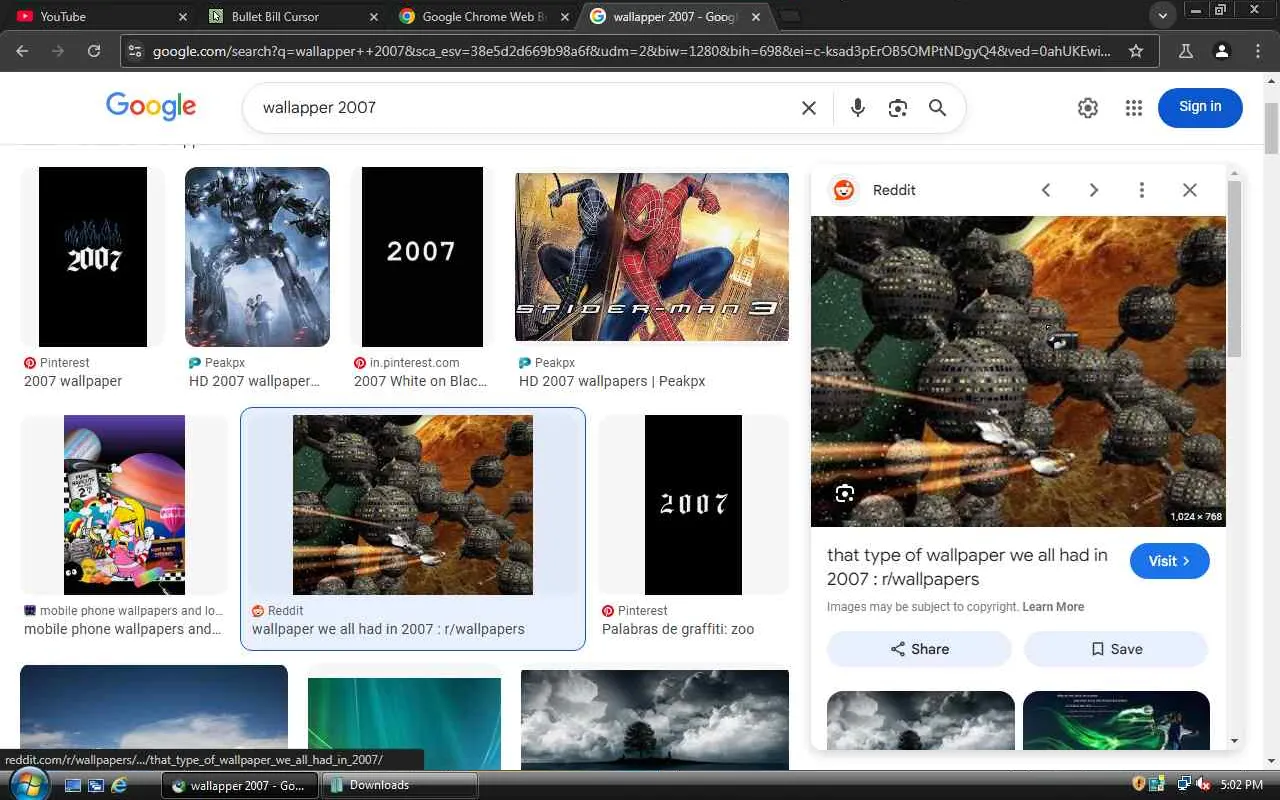Viewport: 1280px width, 800px height.
Task: Reload the current page
Action: point(94,51)
